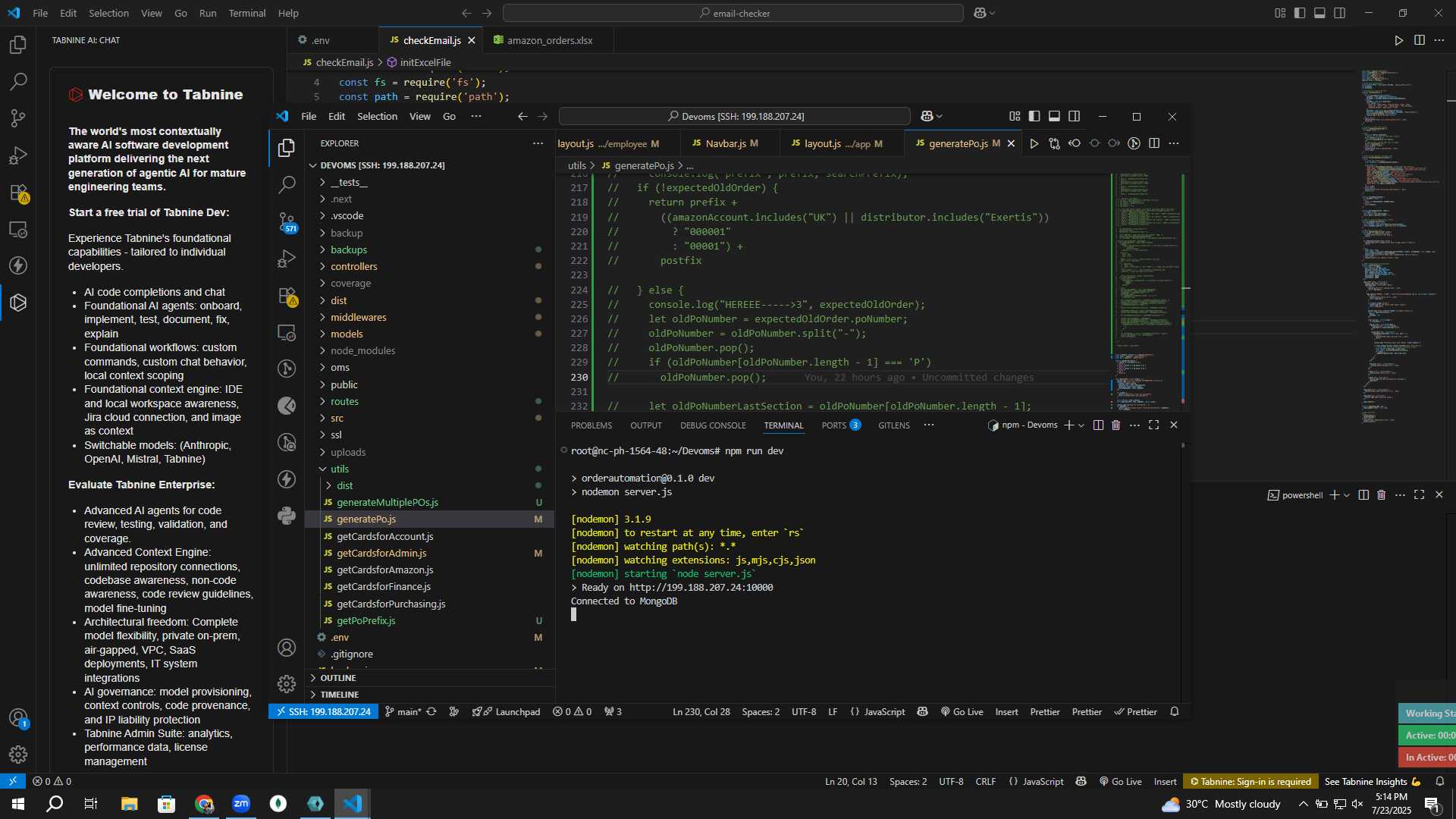Screen dimensions: 1456x819
Task: Run generatePo.js with the play icon in Devoms
Action: point(1034,143)
